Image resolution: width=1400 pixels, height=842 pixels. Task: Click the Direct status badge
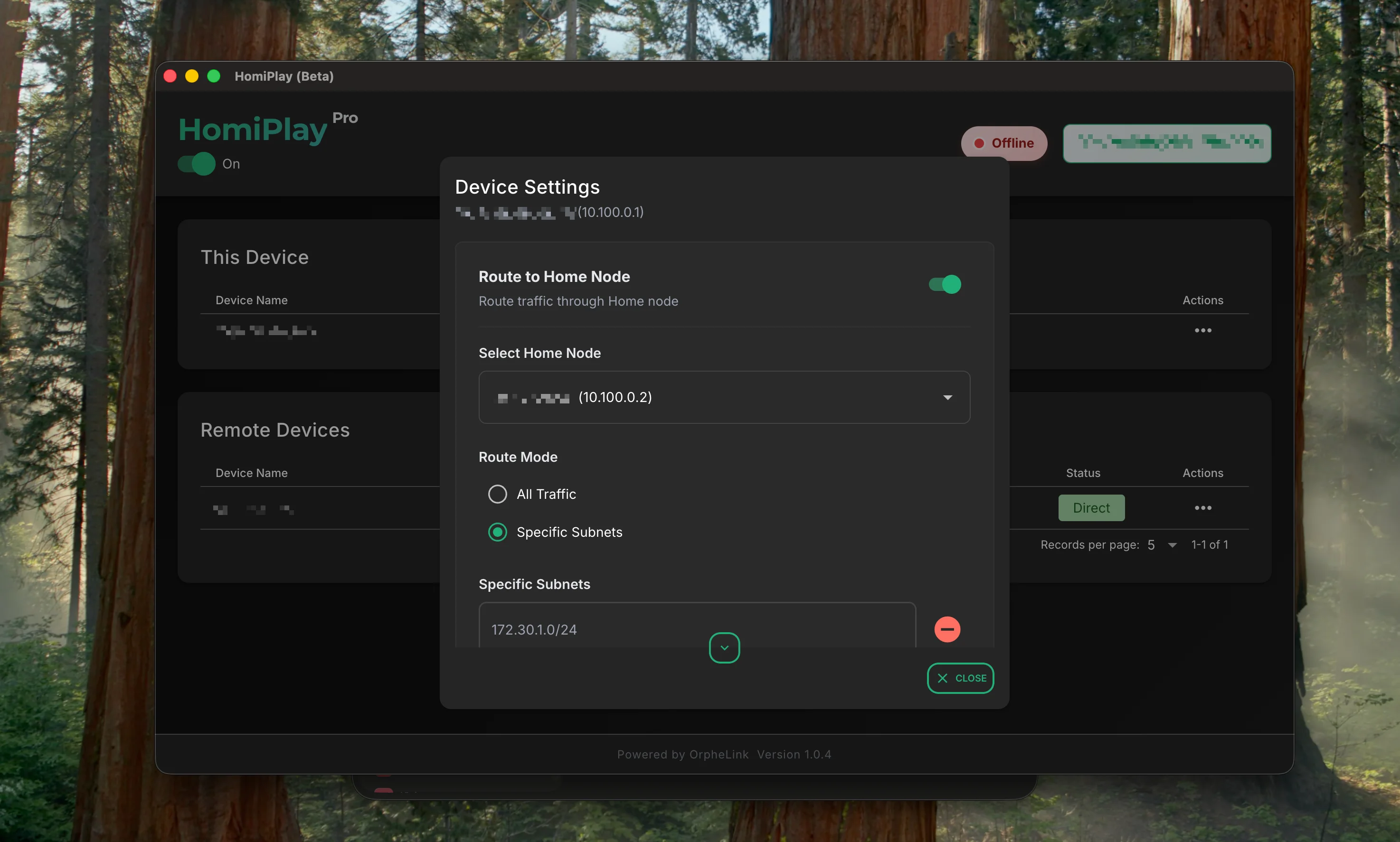[x=1090, y=508]
